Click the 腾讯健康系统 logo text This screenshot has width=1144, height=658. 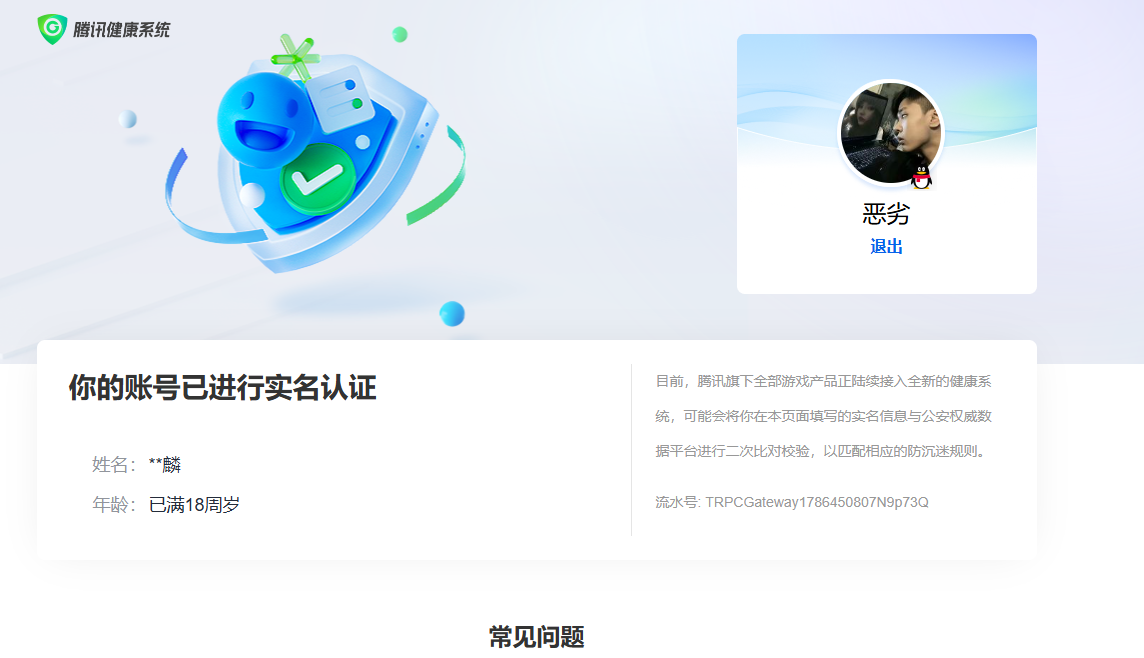(121, 30)
